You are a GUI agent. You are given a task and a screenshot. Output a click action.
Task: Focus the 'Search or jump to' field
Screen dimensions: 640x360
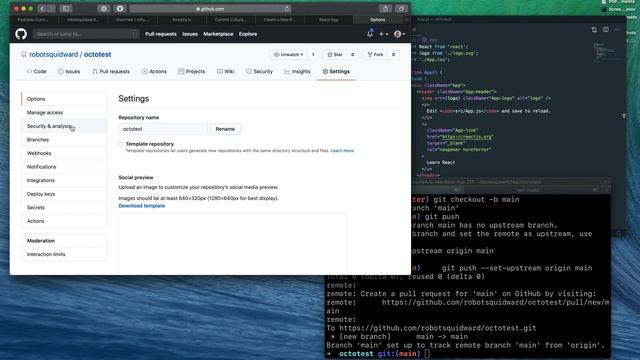pos(86,34)
